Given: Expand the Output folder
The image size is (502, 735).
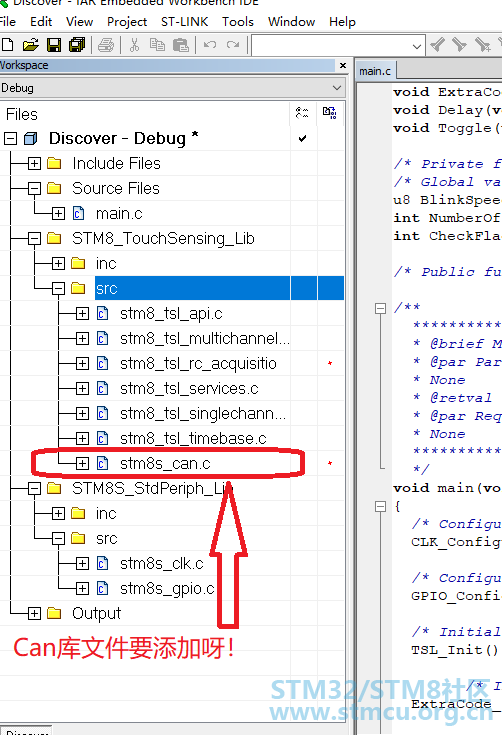Looking at the screenshot, I should tap(34, 613).
